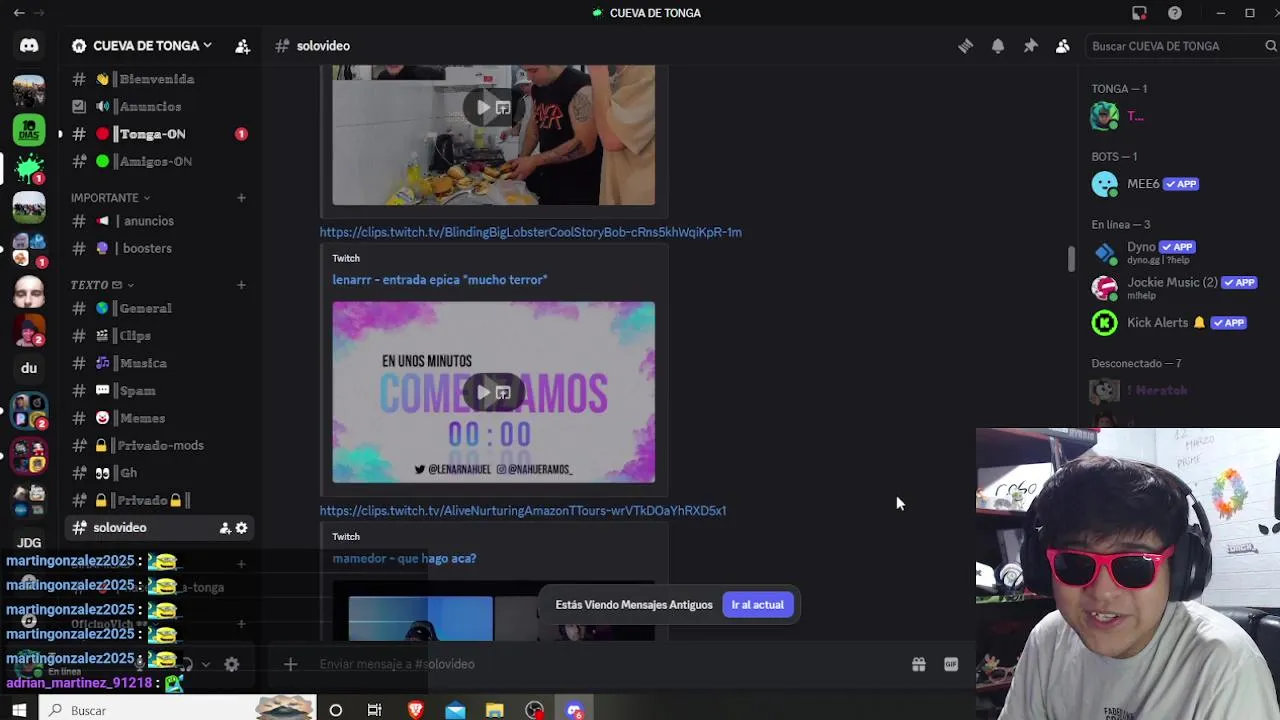This screenshot has width=1280, height=720.
Task: Open boosters channel
Action: coord(160,249)
